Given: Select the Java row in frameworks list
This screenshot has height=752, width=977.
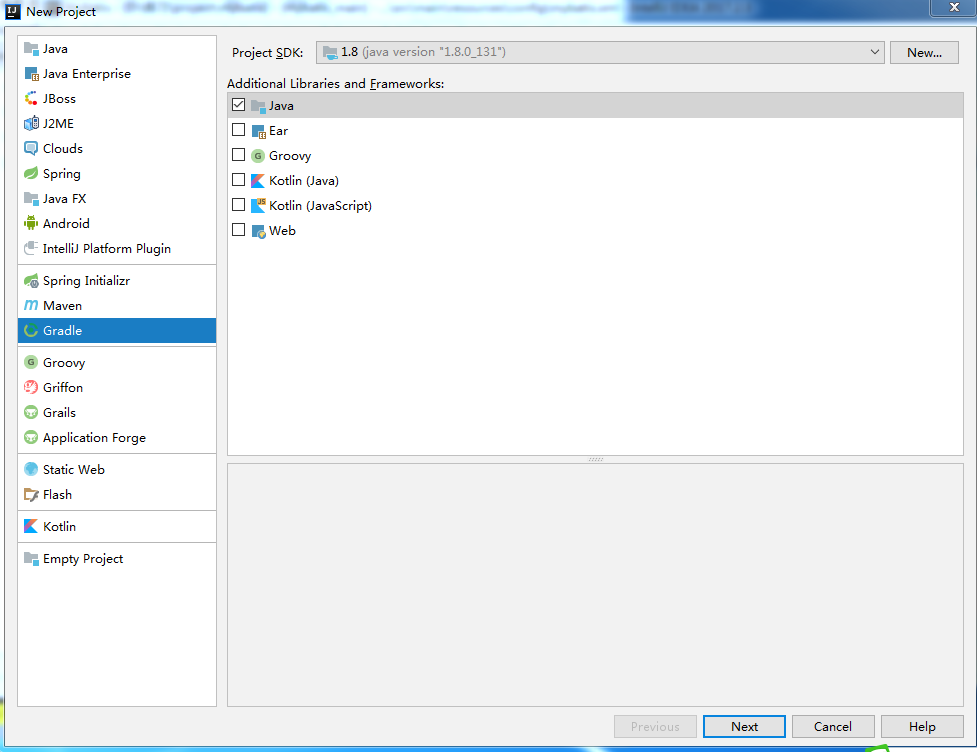Looking at the screenshot, I should pyautogui.click(x=595, y=105).
